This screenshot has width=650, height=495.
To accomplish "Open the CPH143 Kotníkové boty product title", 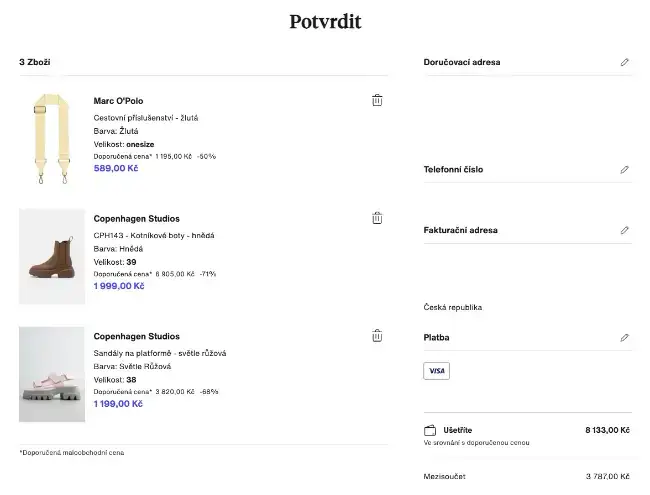I will (154, 235).
